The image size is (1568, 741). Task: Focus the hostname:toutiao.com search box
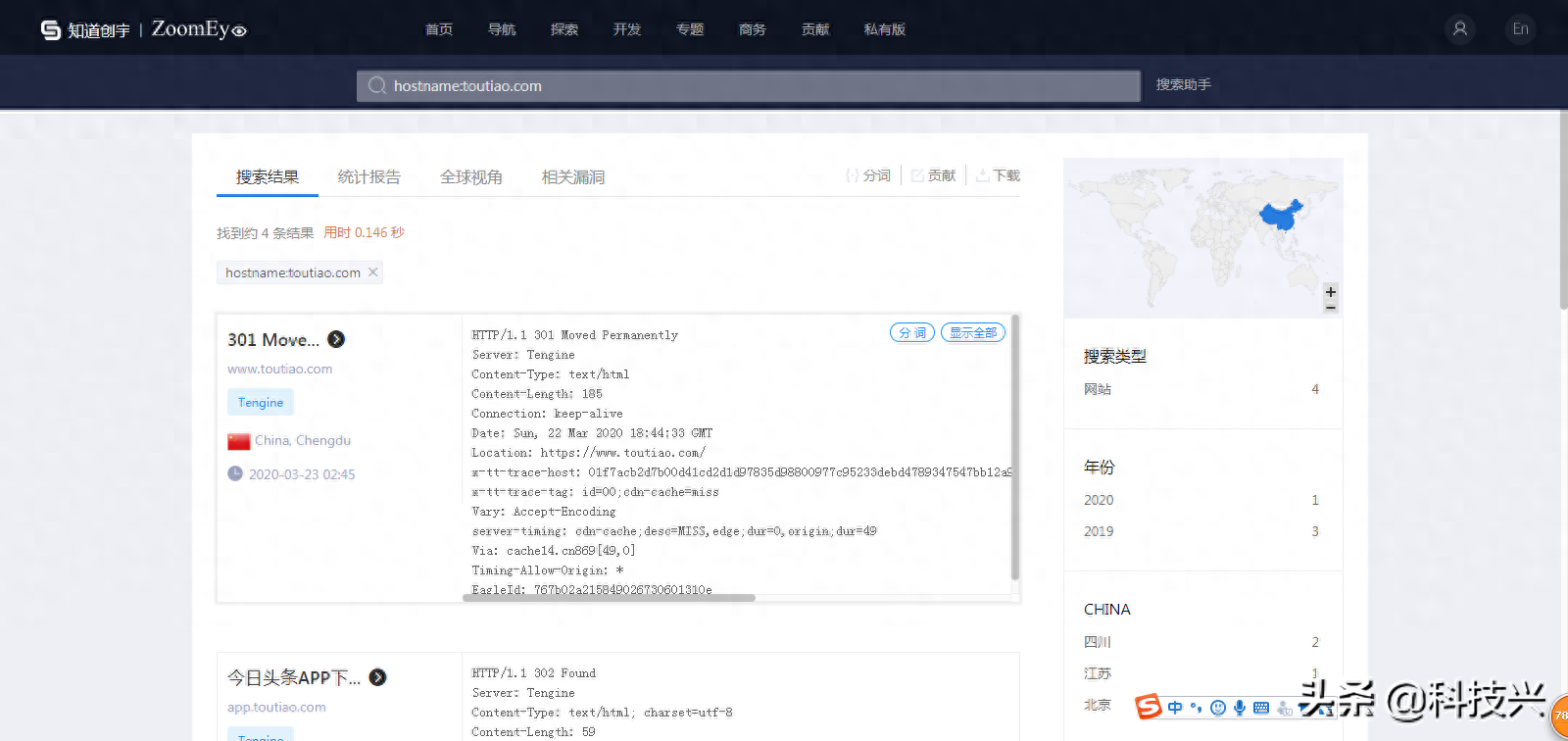point(749,85)
